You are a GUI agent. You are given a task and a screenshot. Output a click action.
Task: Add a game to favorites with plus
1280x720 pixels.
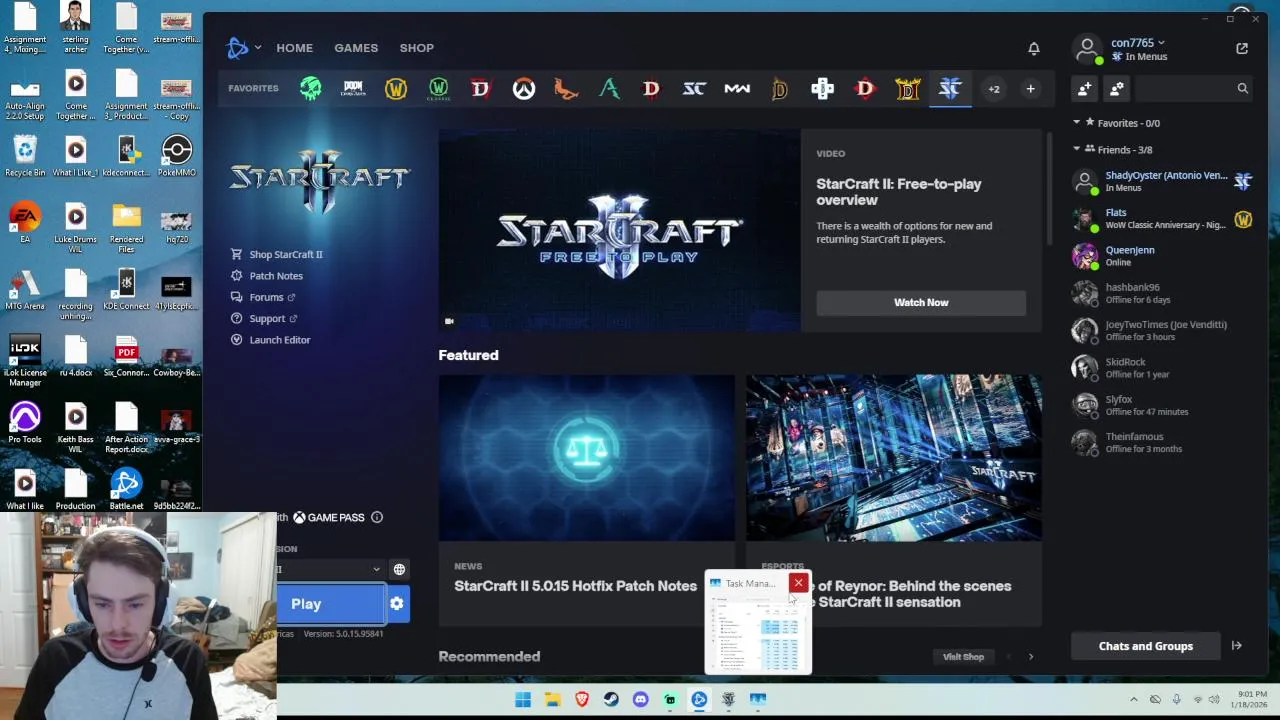tap(1030, 89)
